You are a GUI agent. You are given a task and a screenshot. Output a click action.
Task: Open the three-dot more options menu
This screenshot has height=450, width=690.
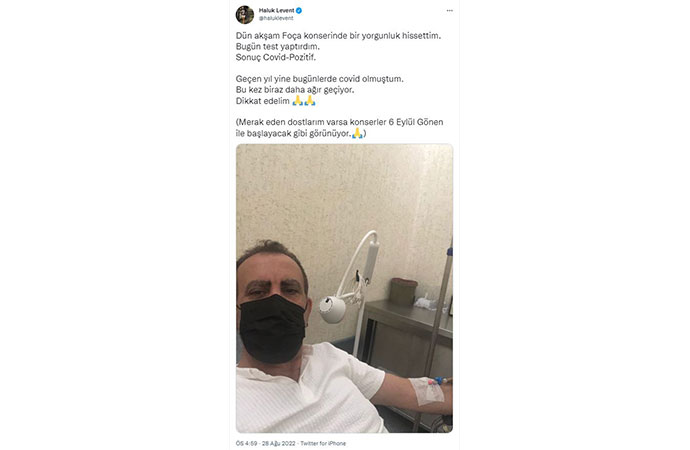coord(449,11)
